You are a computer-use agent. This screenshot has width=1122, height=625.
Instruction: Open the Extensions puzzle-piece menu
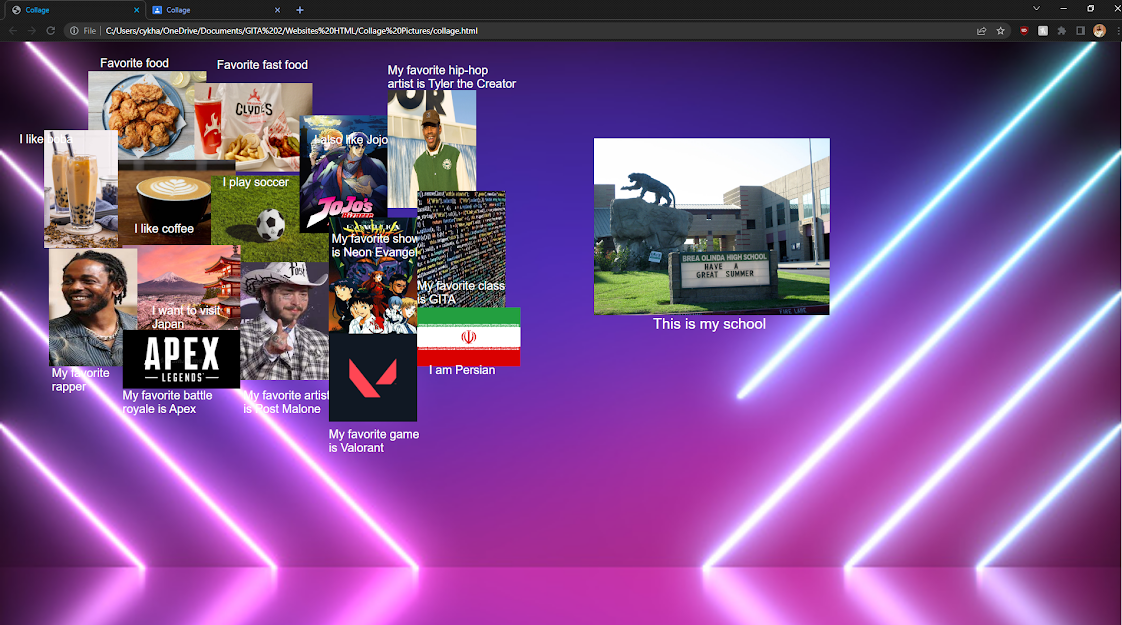[1062, 31]
